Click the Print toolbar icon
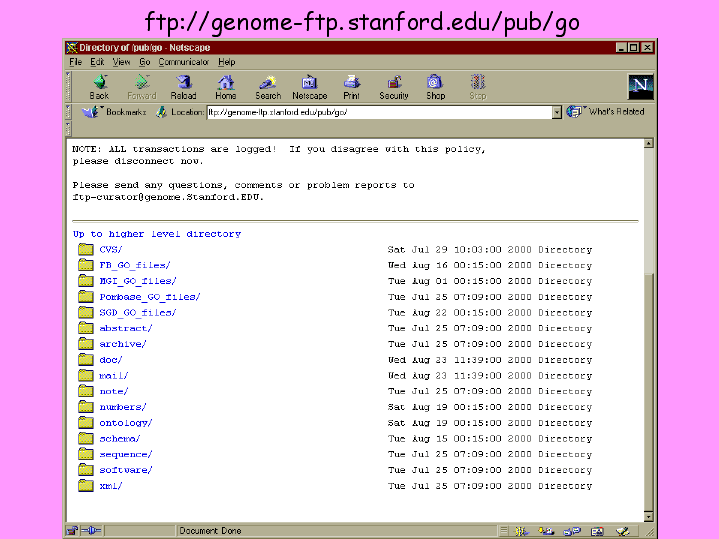Screen dimensions: 719x539 pyautogui.click(x=351, y=86)
